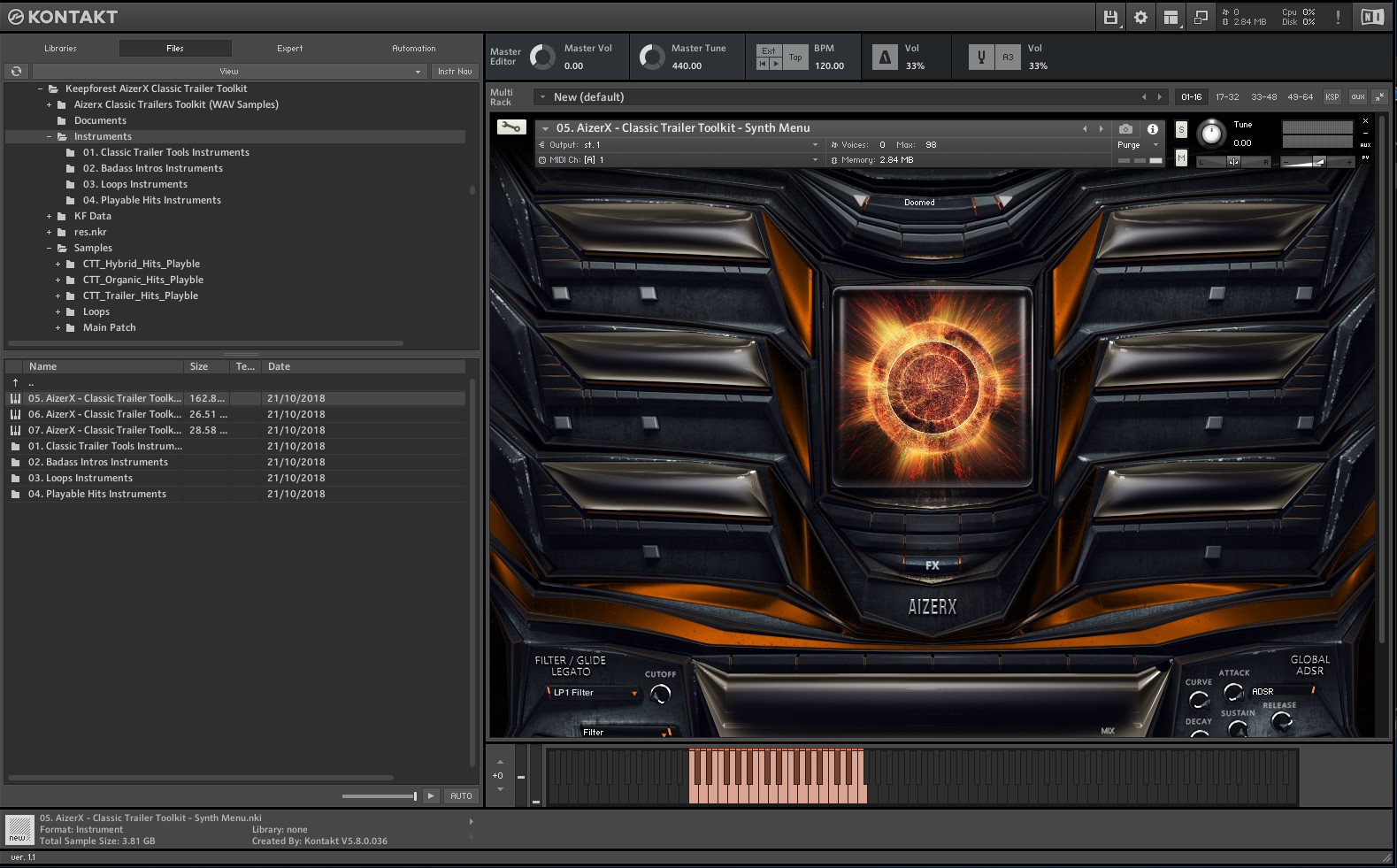Collapse the Instruments folder
Viewport: 1397px width, 868px height.
click(x=50, y=136)
